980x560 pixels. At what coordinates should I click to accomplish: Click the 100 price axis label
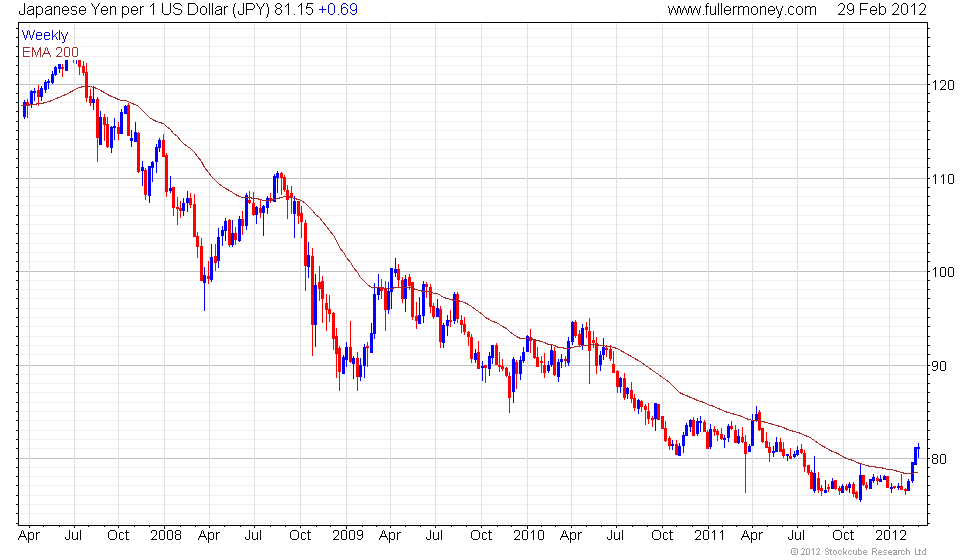tap(942, 272)
